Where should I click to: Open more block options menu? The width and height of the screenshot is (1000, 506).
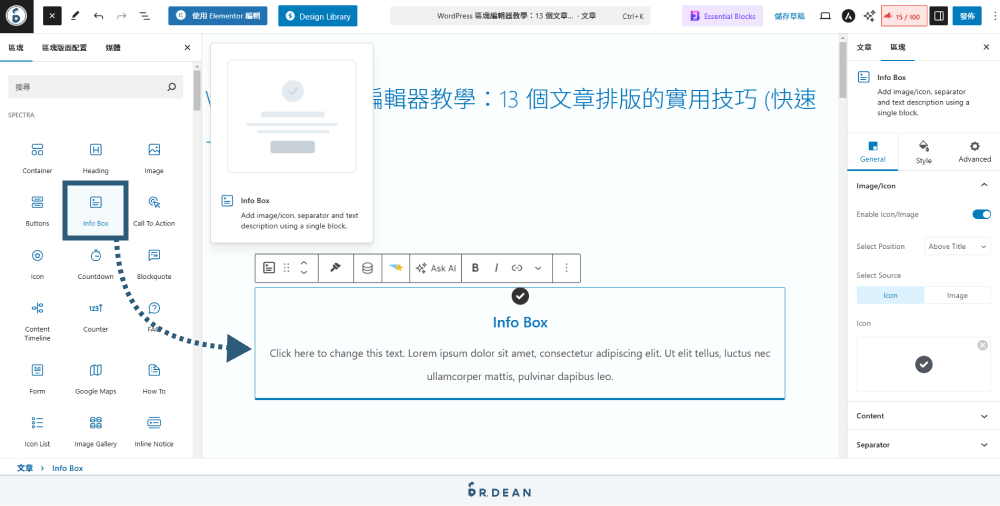tap(566, 268)
